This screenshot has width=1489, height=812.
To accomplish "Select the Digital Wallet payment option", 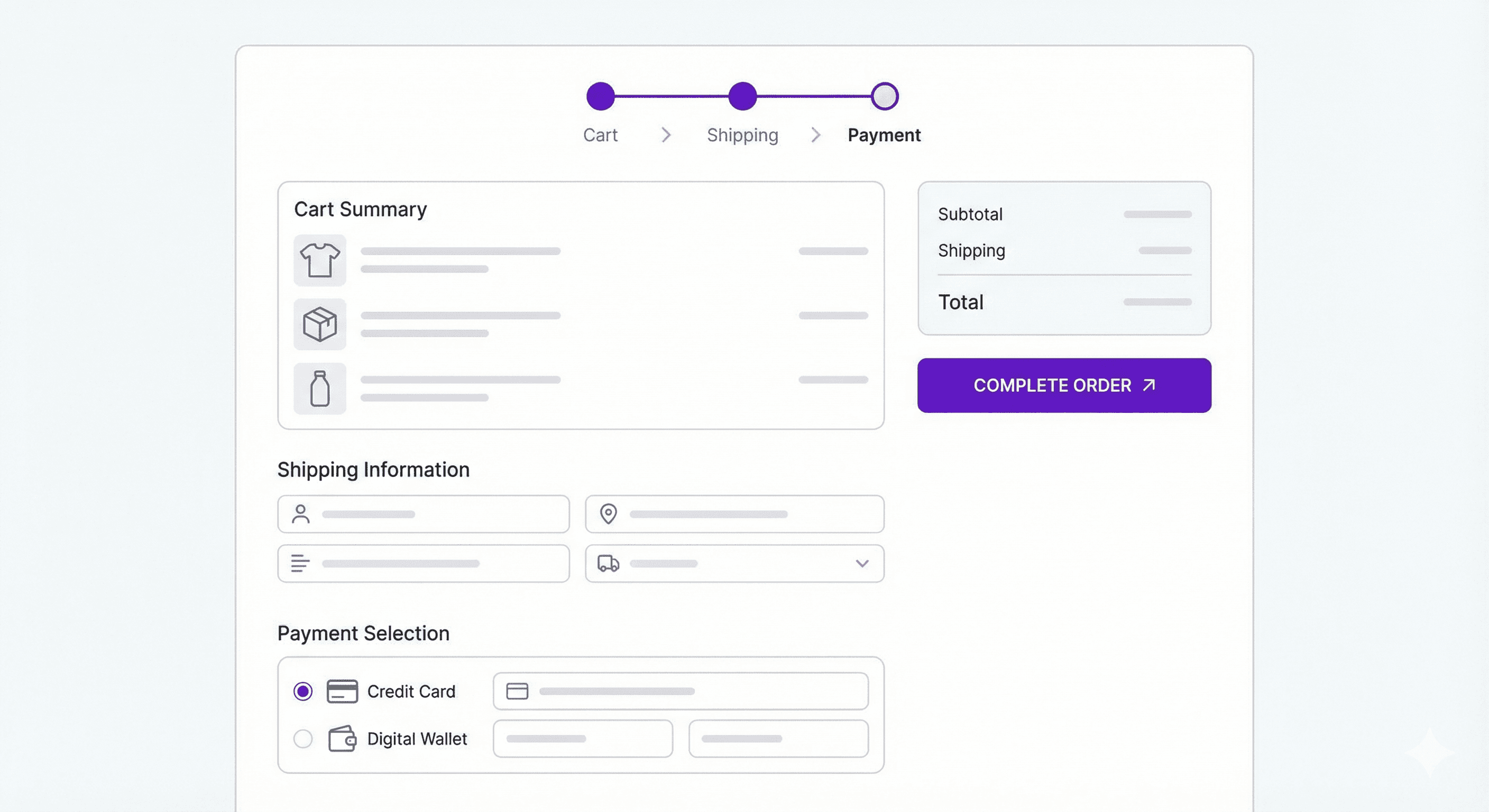I will point(302,738).
